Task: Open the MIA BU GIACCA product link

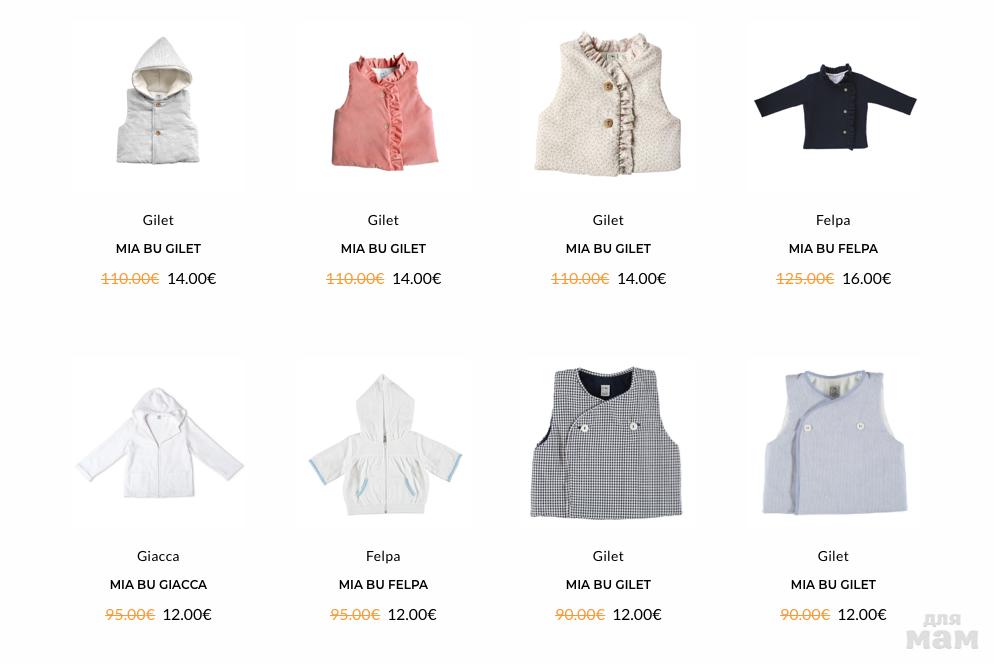Action: (158, 585)
